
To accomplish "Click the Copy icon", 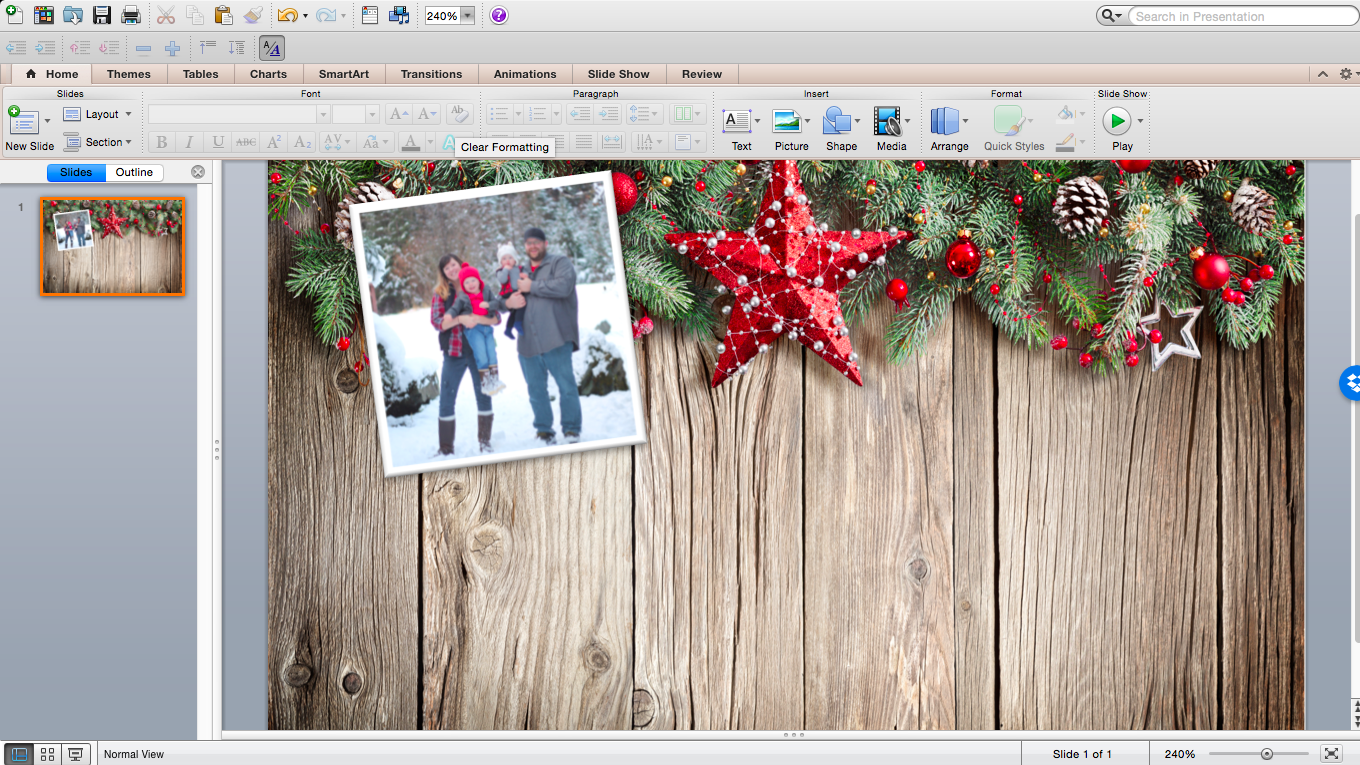I will [195, 15].
